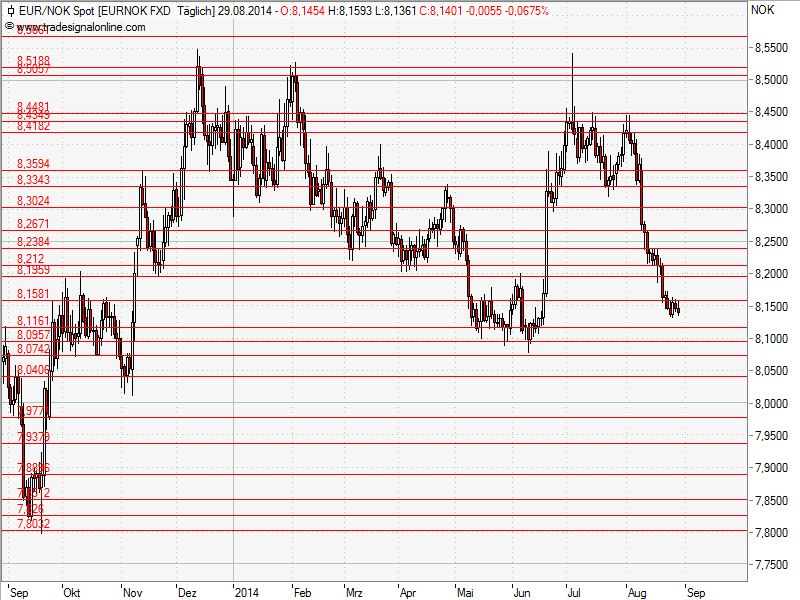This screenshot has width=800, height=600.
Task: Click the 8,5500 value on price axis
Action: click(771, 48)
